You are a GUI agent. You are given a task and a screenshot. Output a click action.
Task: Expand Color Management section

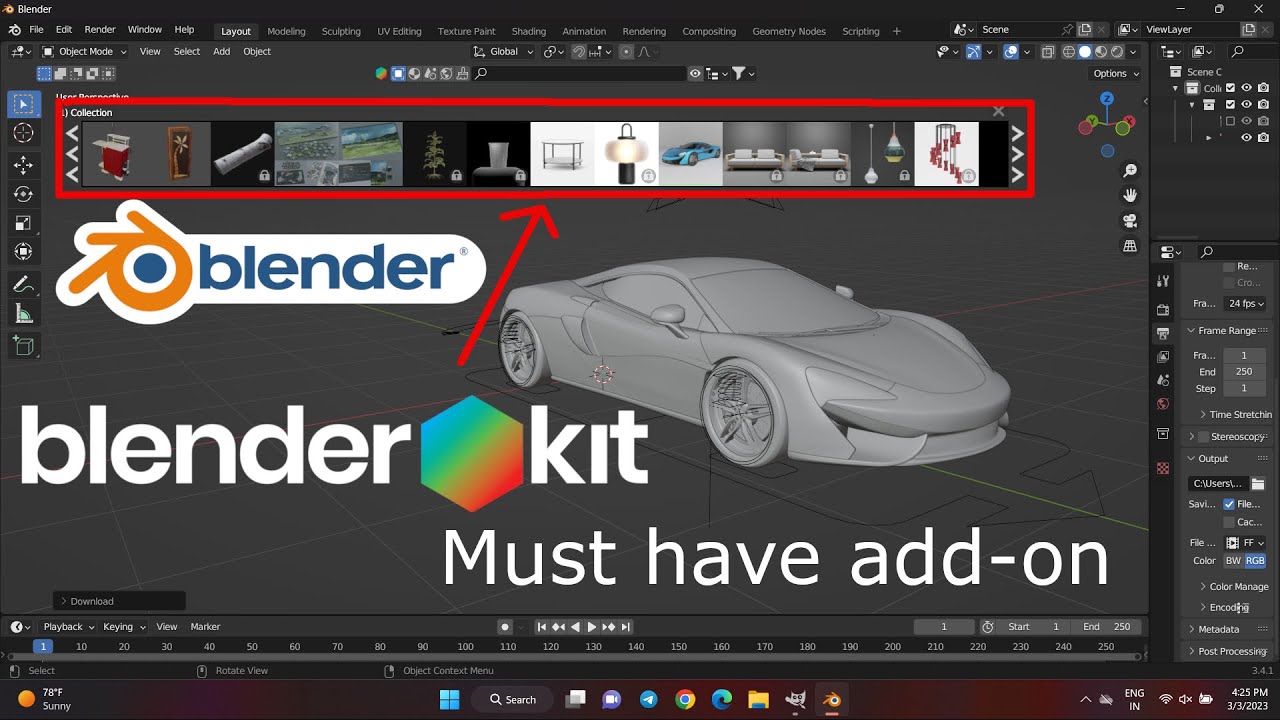(x=1236, y=586)
